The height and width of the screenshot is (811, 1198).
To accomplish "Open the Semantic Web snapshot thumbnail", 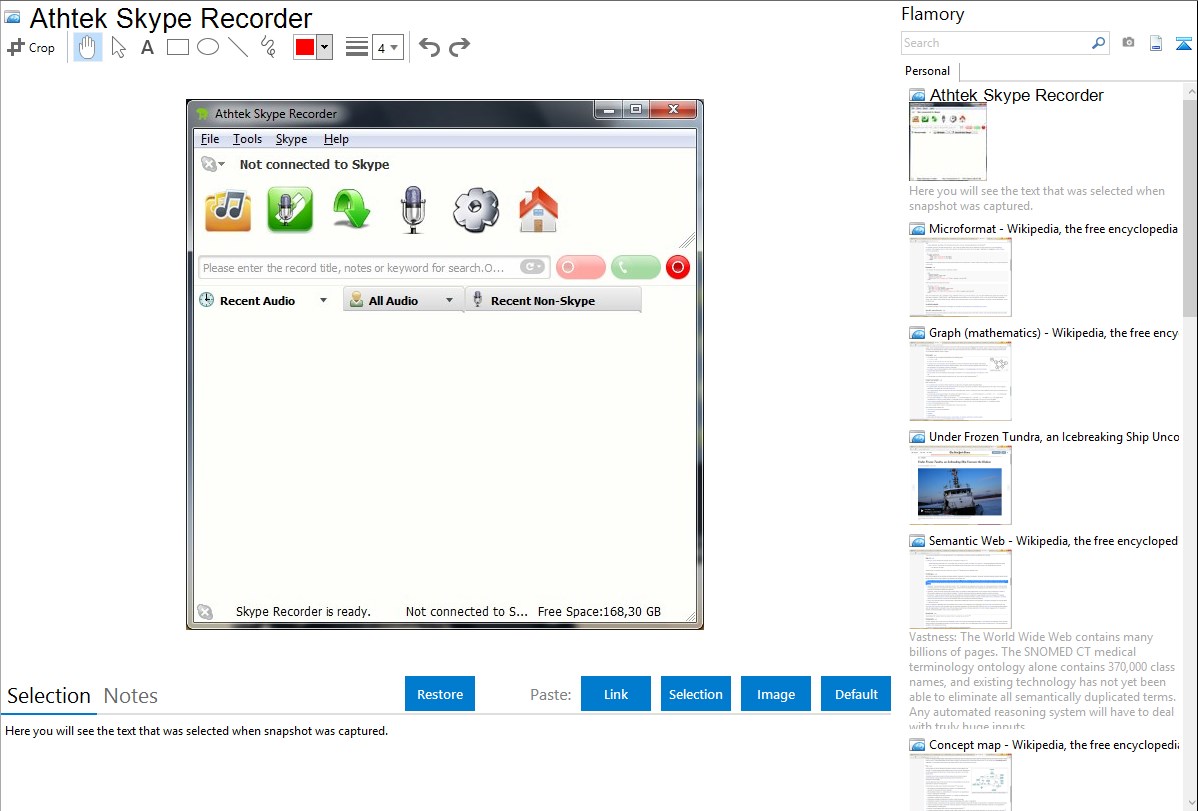I will click(960, 589).
